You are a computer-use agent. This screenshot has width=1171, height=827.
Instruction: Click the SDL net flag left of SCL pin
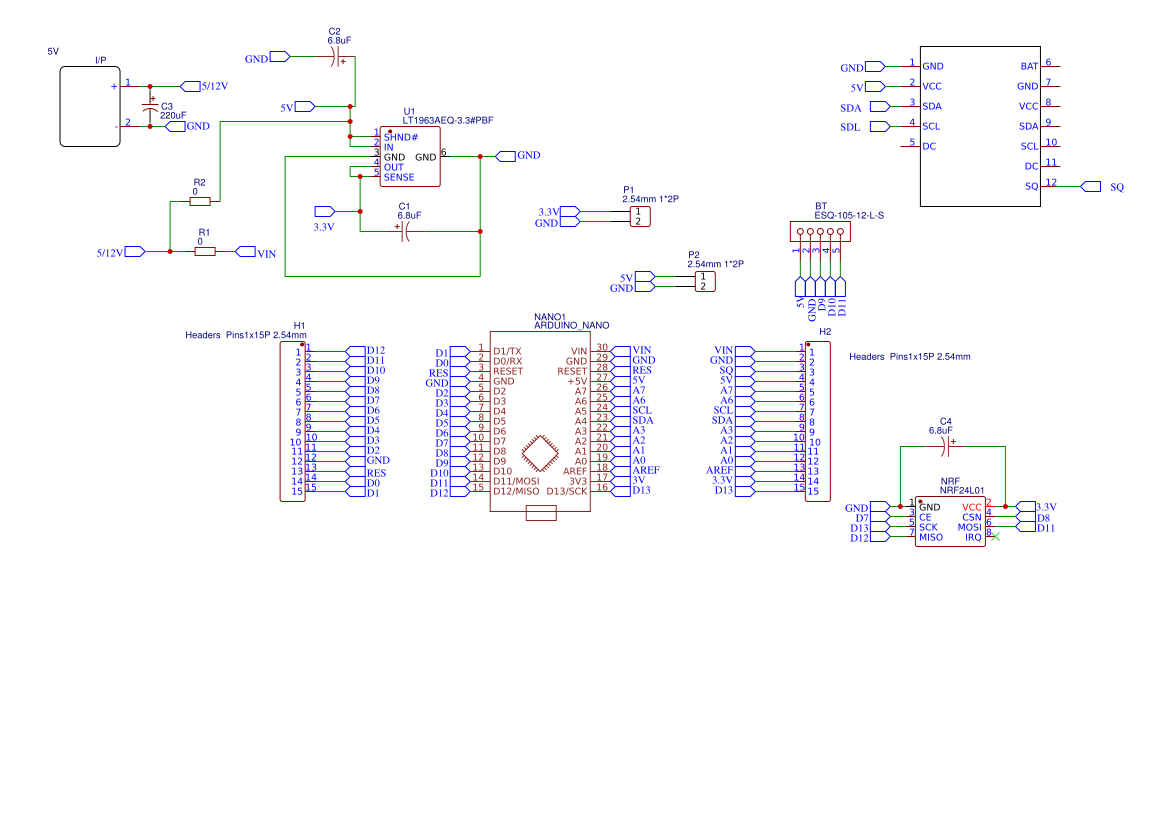tap(880, 127)
